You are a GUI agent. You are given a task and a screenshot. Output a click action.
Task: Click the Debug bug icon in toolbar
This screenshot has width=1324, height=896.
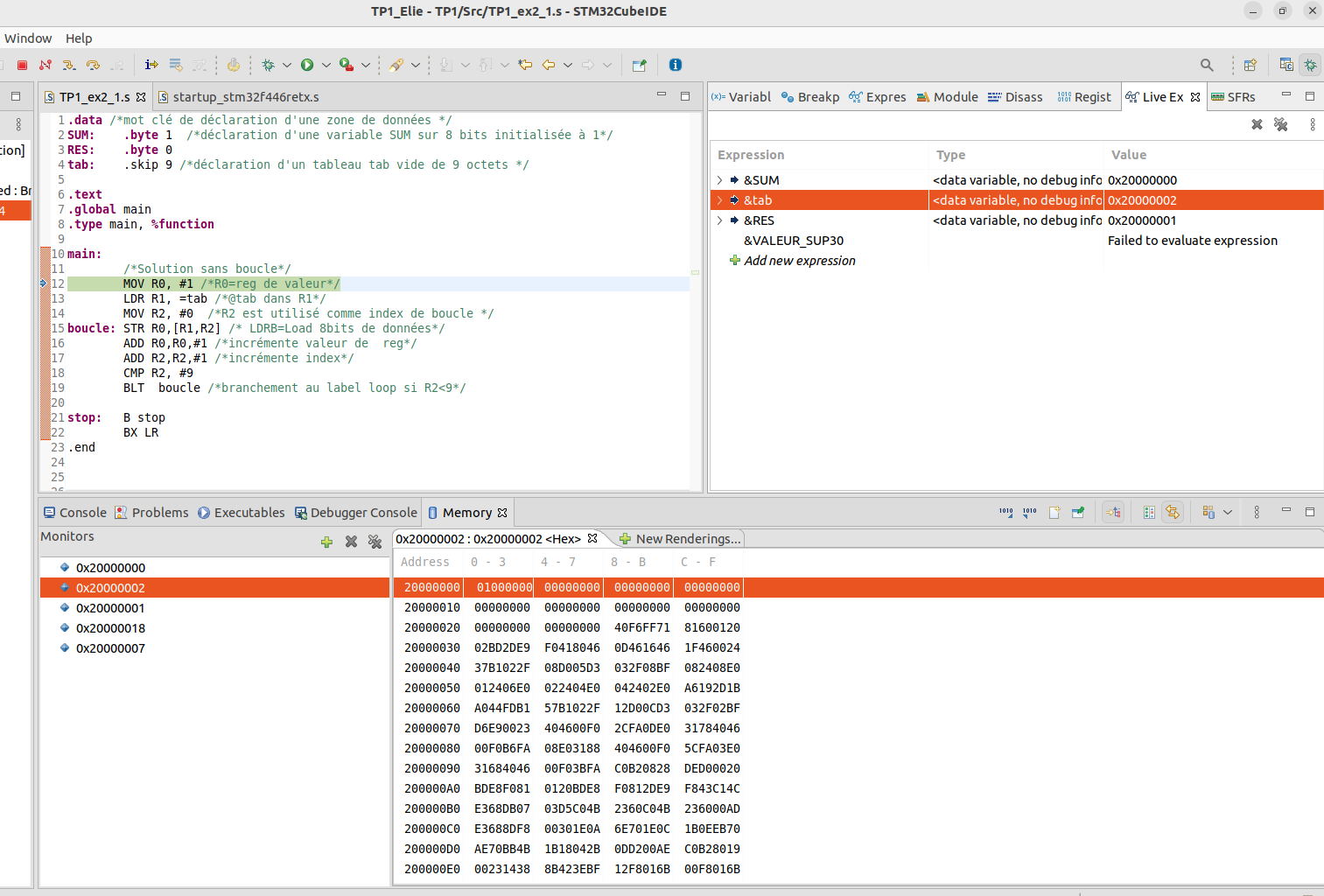coord(269,65)
